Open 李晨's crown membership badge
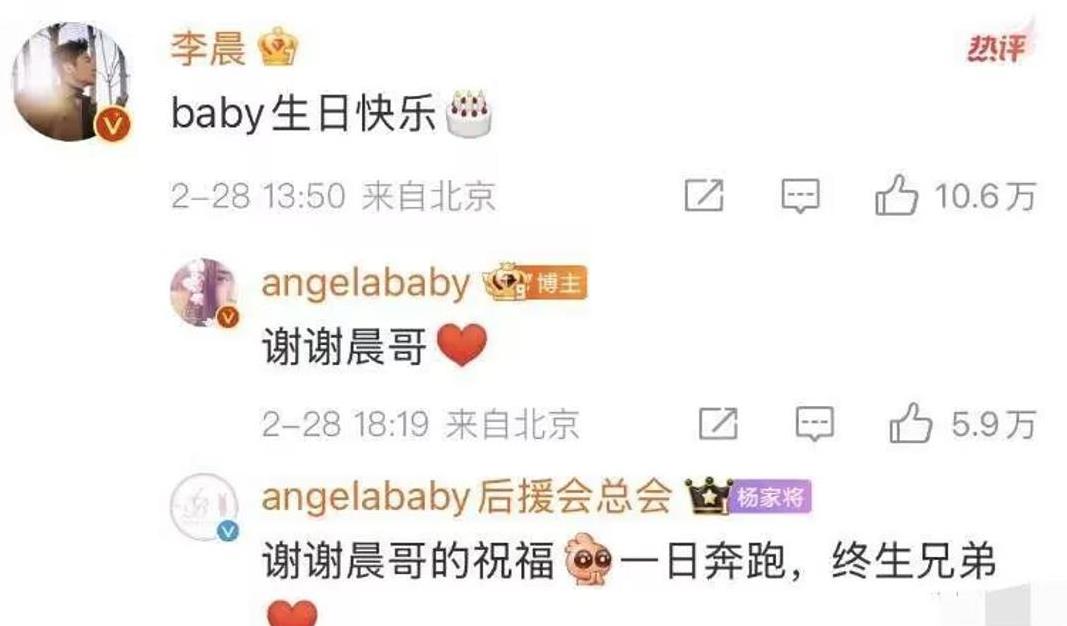Image resolution: width=1067 pixels, height=626 pixels. (278, 46)
